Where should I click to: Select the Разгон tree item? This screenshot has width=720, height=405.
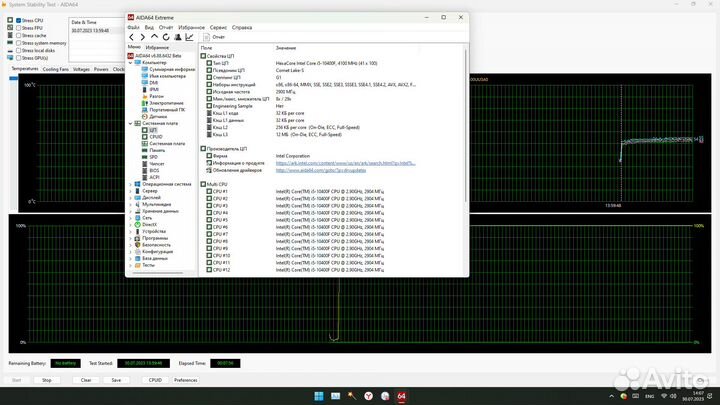click(153, 96)
